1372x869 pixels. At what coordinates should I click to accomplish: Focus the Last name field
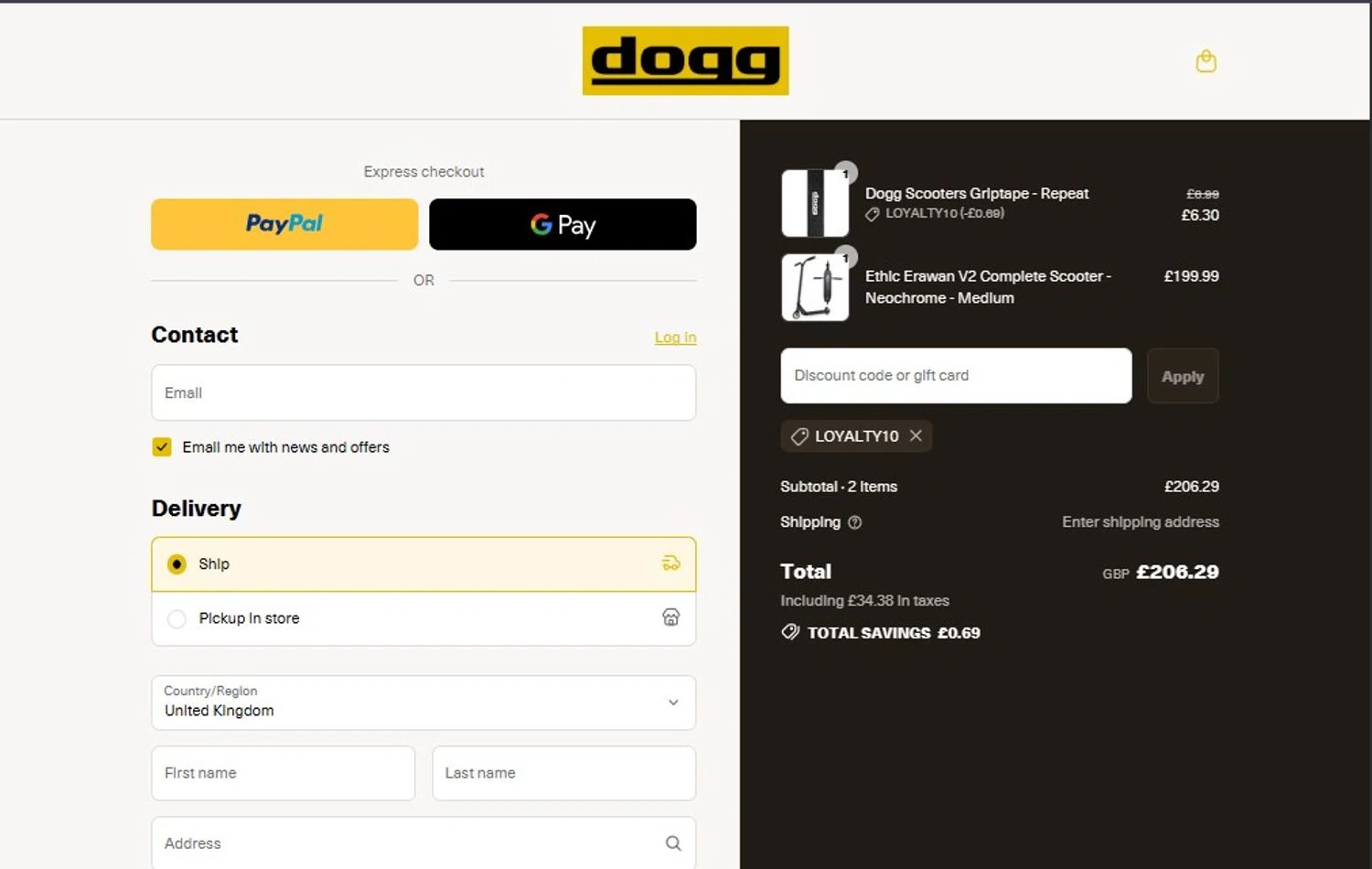pyautogui.click(x=564, y=774)
